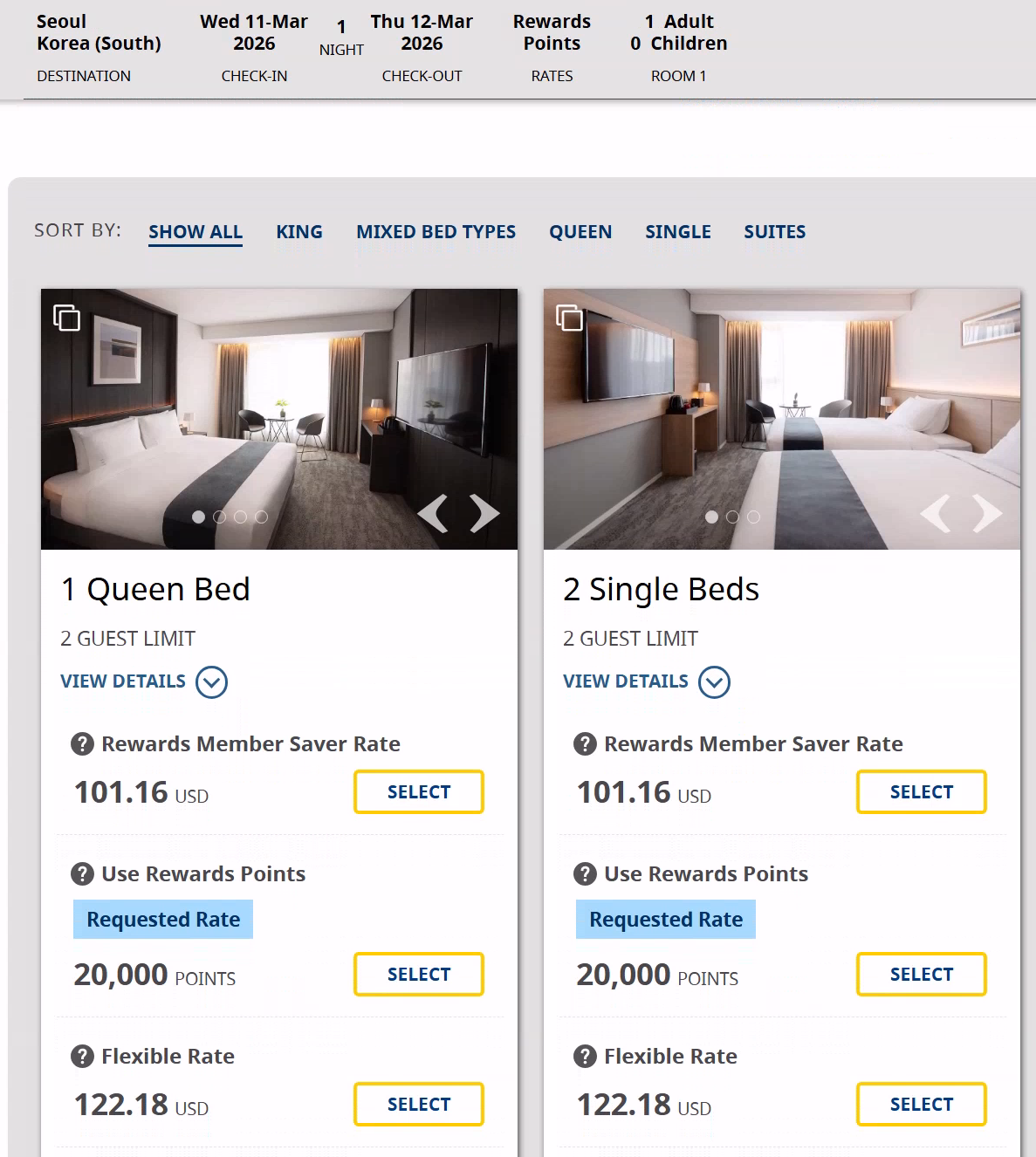The image size is (1036, 1157).
Task: Click the 2 Single Beds room photo
Action: click(781, 410)
